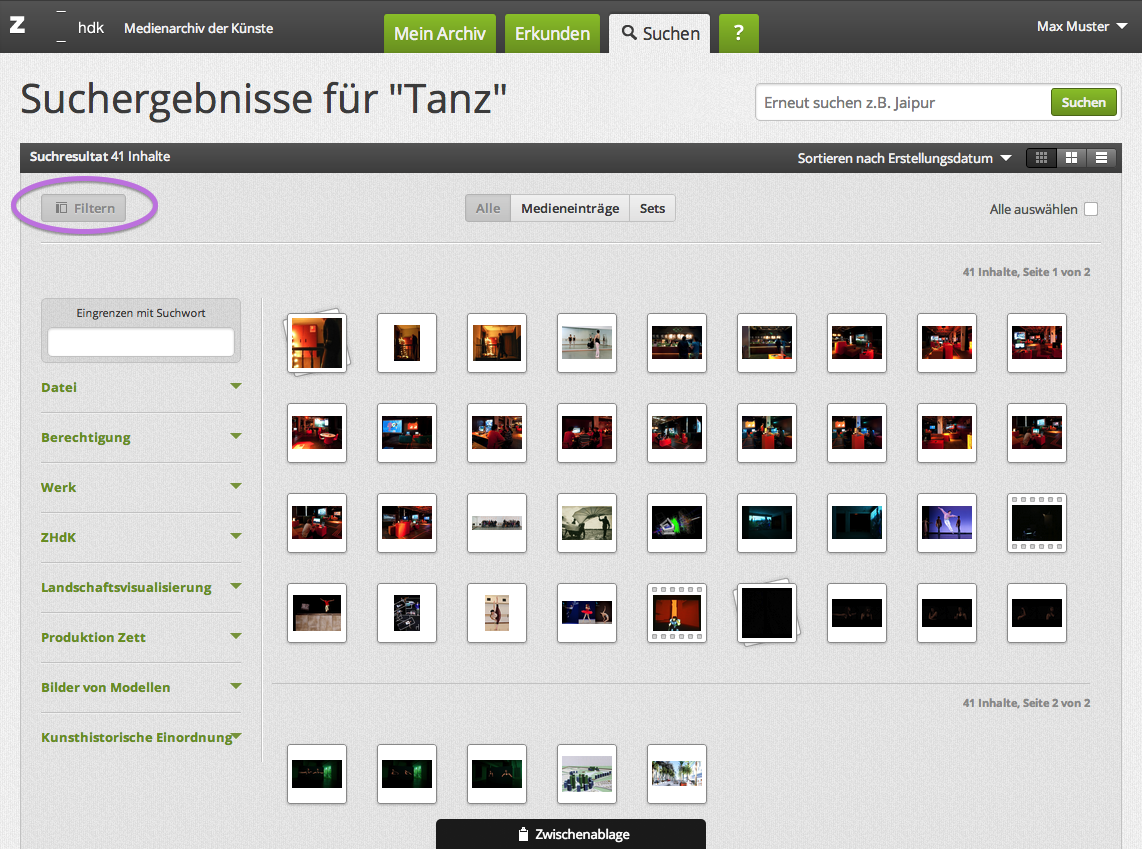Open the question mark help tab
Screen dimensions: 1142x849
click(x=738, y=33)
